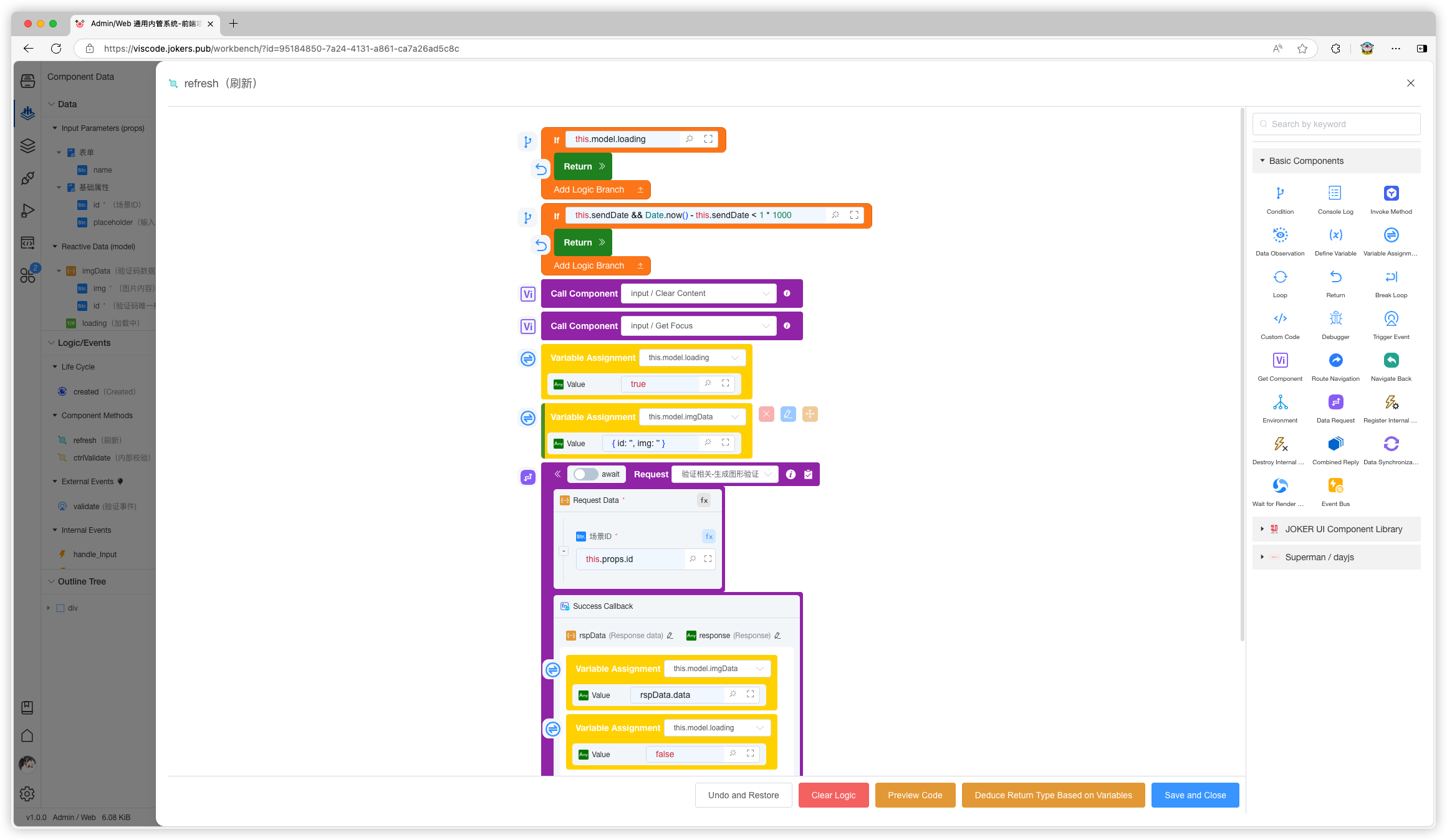Click the red delete icon beside imgData assignment
The height and width of the screenshot is (840, 1447).
point(766,414)
